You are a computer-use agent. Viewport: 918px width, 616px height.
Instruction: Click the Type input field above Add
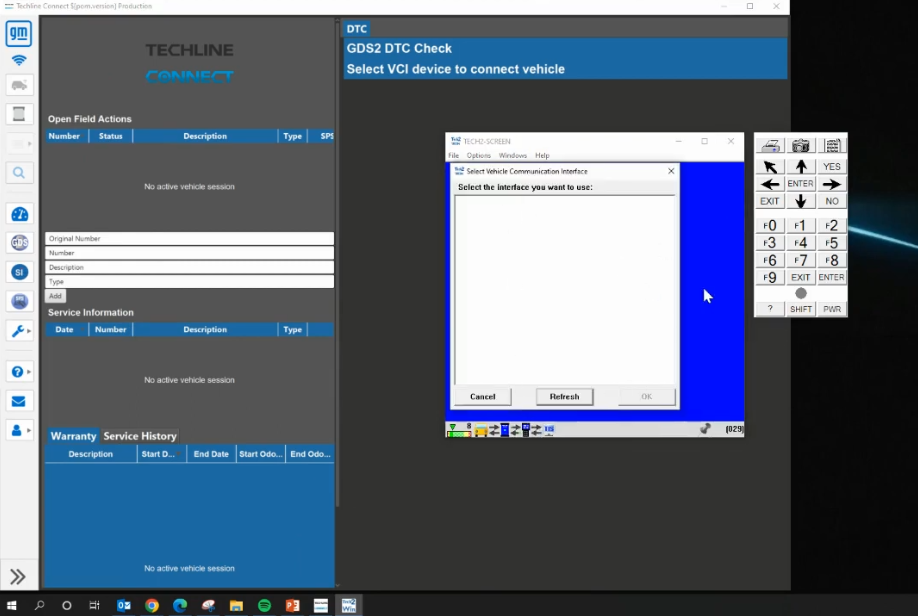(x=190, y=282)
